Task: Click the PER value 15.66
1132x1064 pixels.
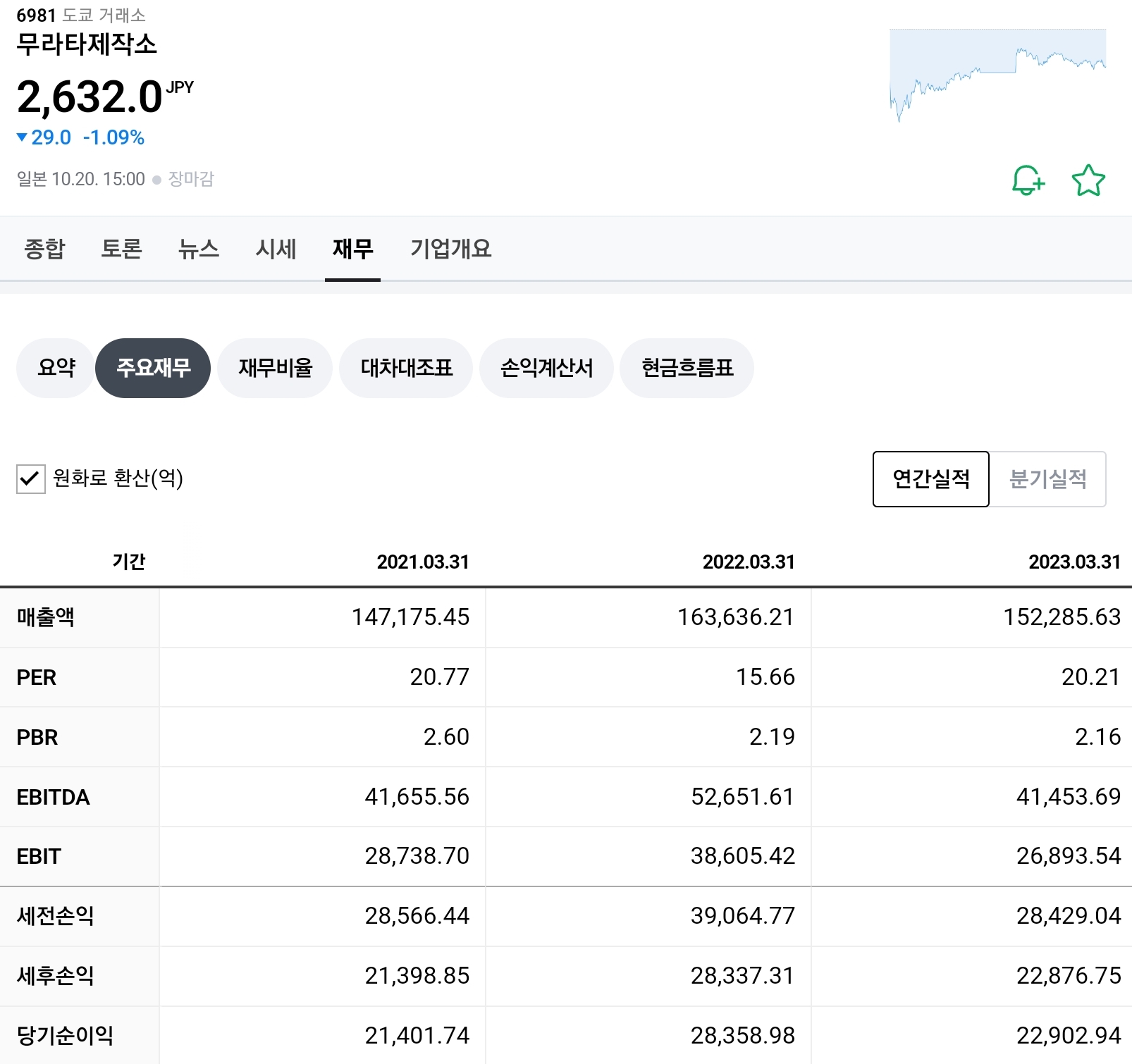Action: [765, 677]
